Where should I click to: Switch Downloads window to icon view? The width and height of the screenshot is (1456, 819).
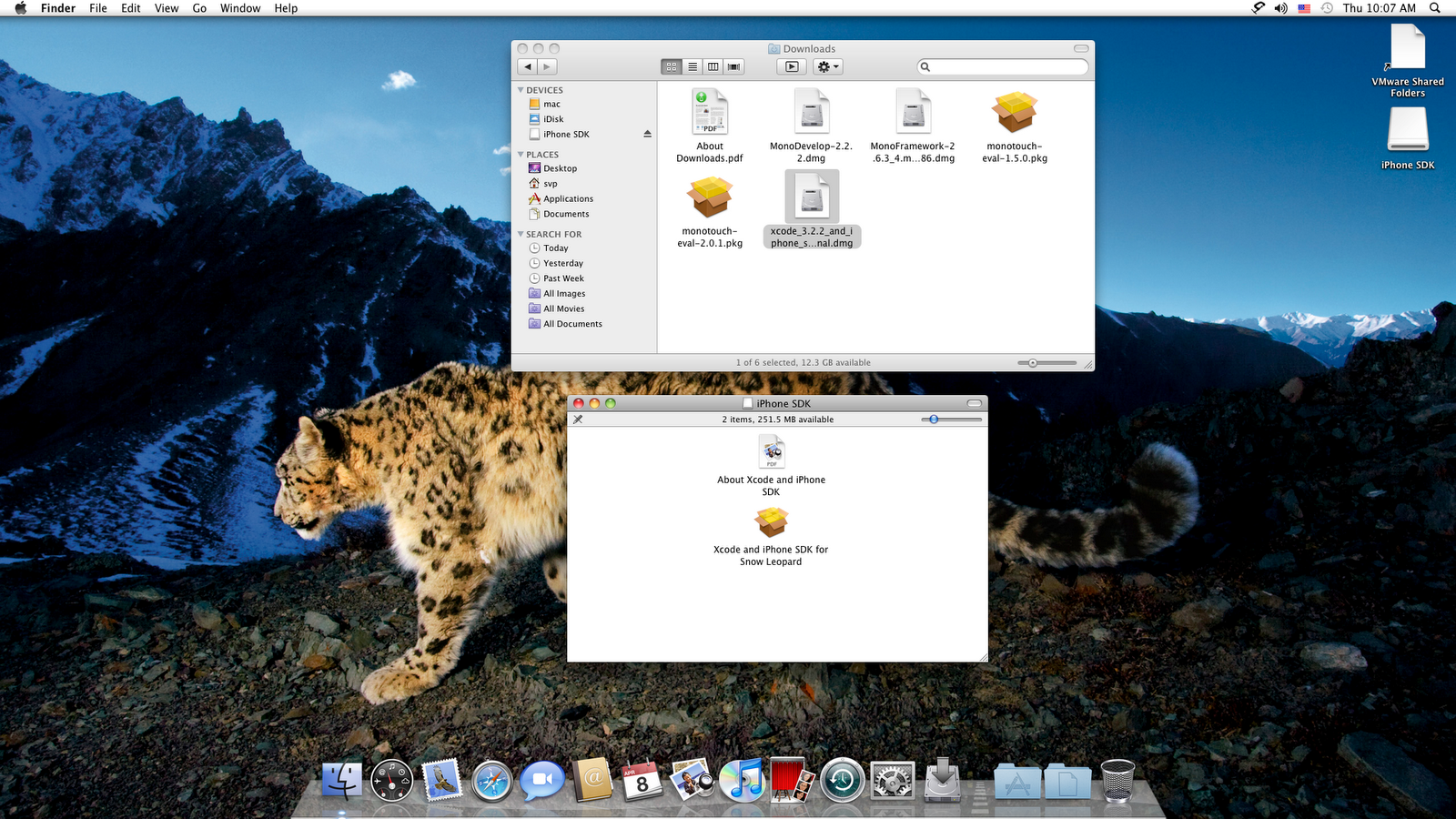point(672,66)
